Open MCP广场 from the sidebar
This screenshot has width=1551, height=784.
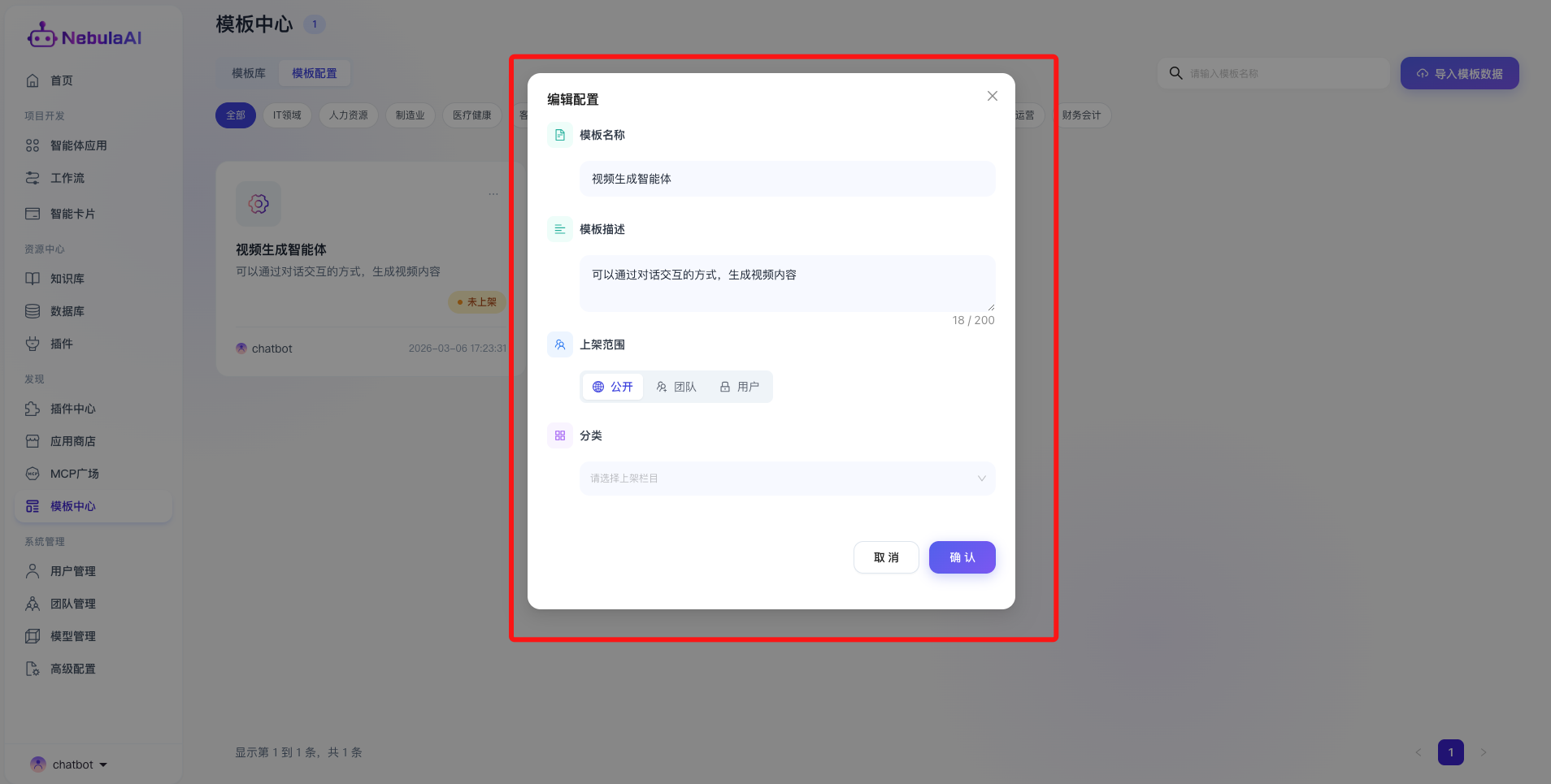(74, 474)
